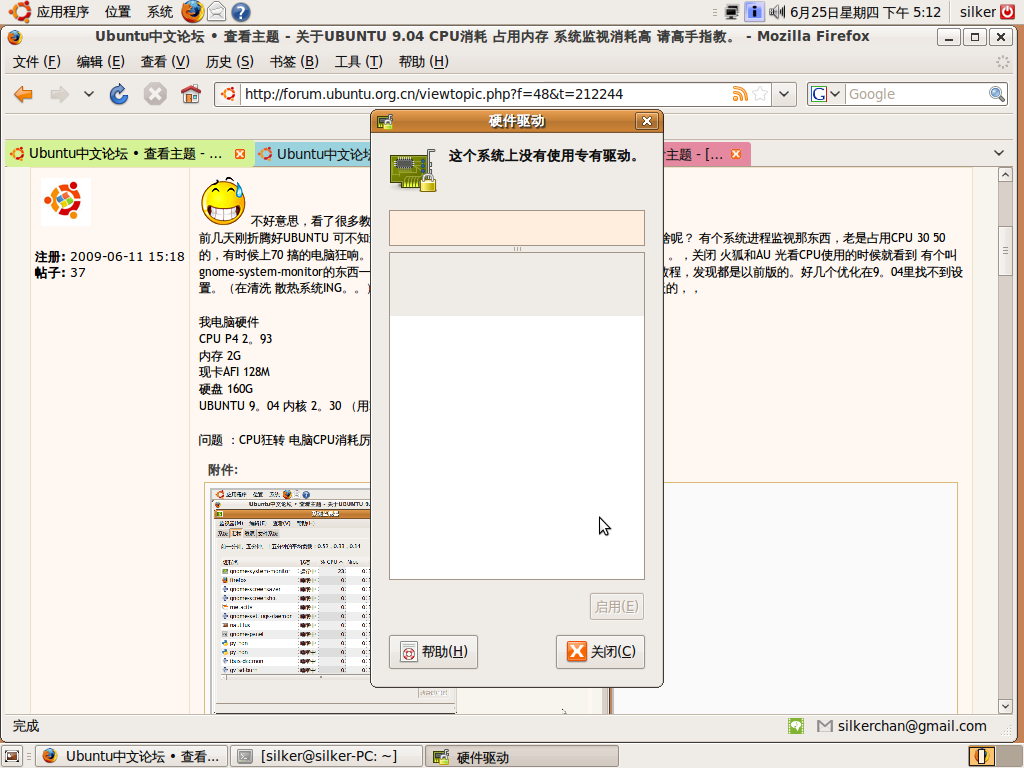Screen dimensions: 1024x768
Task: Focus the Google search field
Action: coord(916,94)
